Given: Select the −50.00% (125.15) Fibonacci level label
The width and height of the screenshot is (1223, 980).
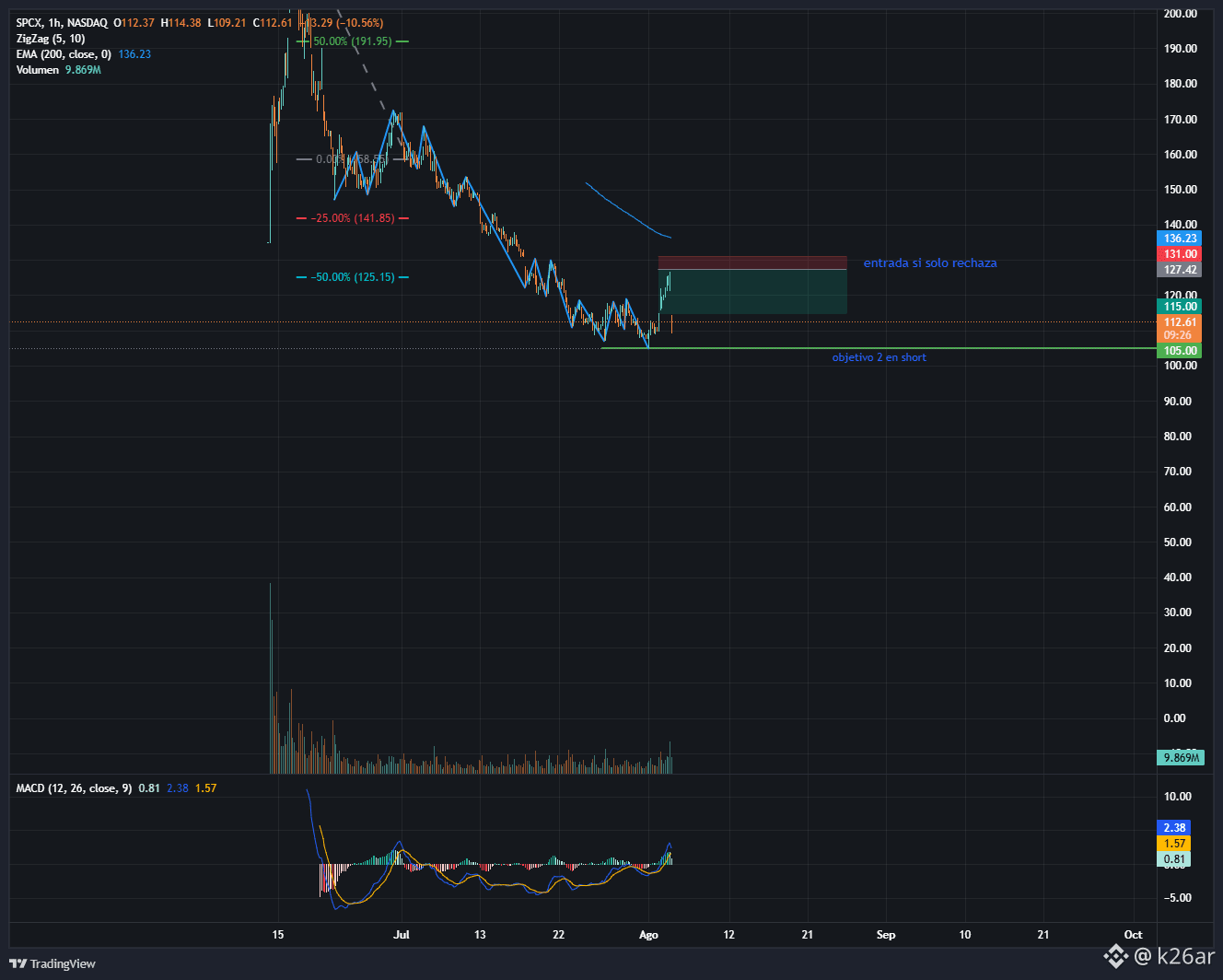Looking at the screenshot, I should click(352, 277).
